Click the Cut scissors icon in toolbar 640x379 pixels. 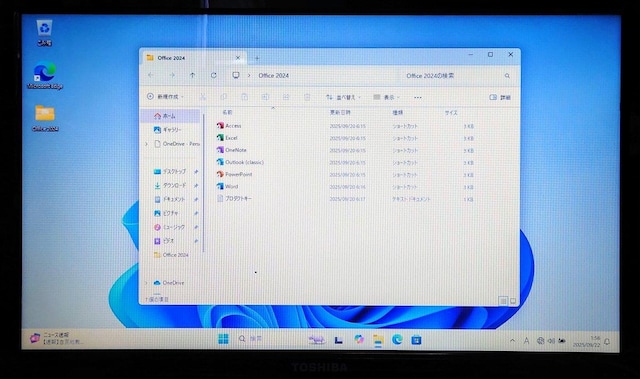pyautogui.click(x=202, y=97)
